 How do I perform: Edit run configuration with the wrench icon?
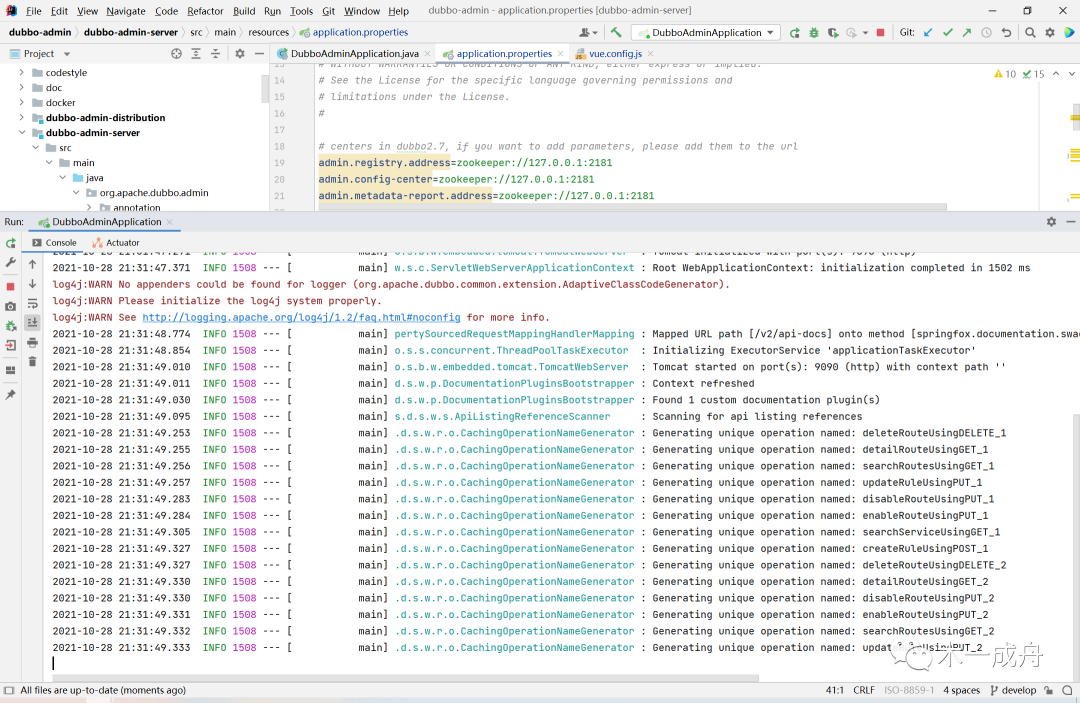(x=10, y=262)
